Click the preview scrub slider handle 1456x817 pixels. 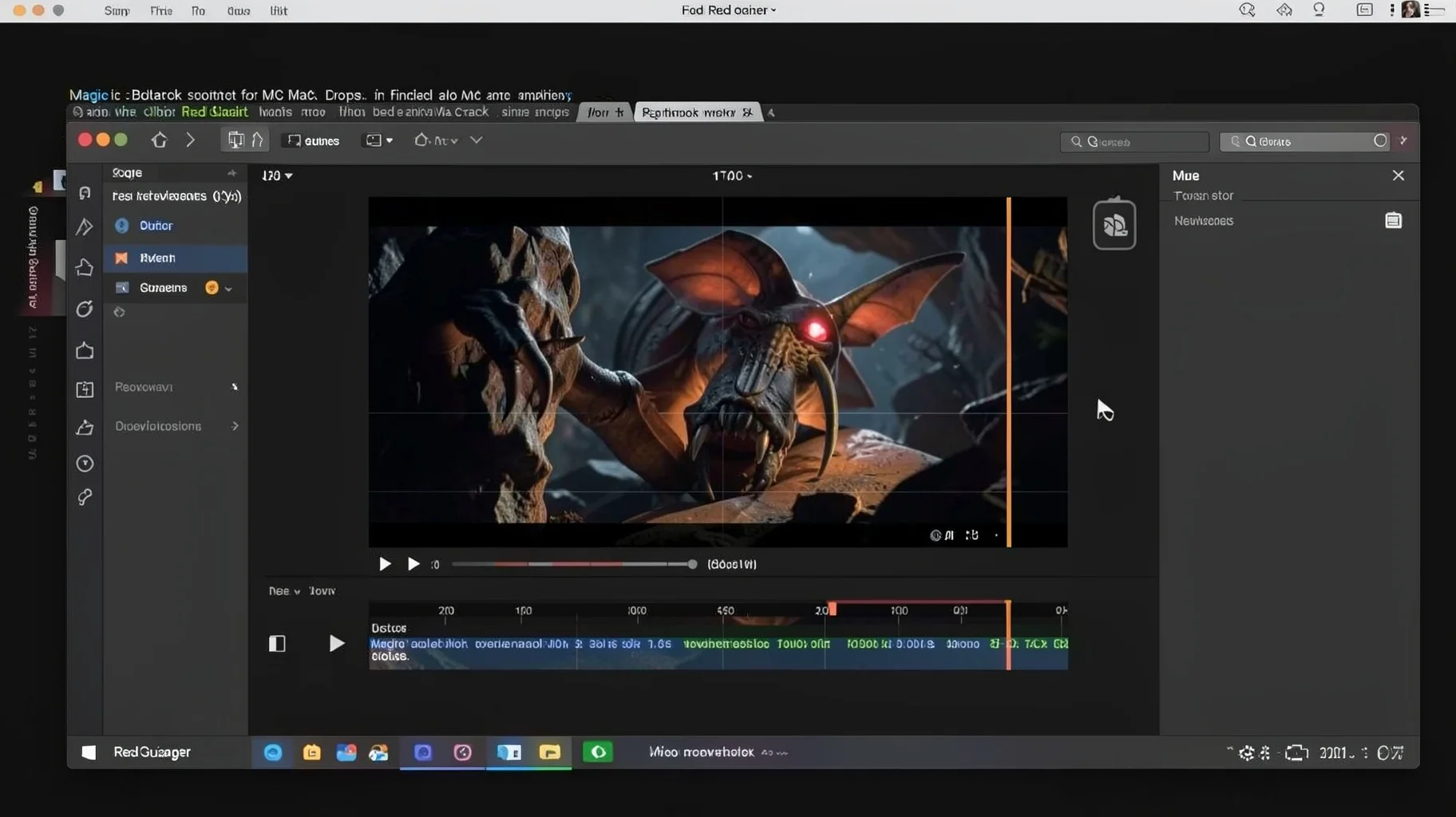pyautogui.click(x=692, y=564)
